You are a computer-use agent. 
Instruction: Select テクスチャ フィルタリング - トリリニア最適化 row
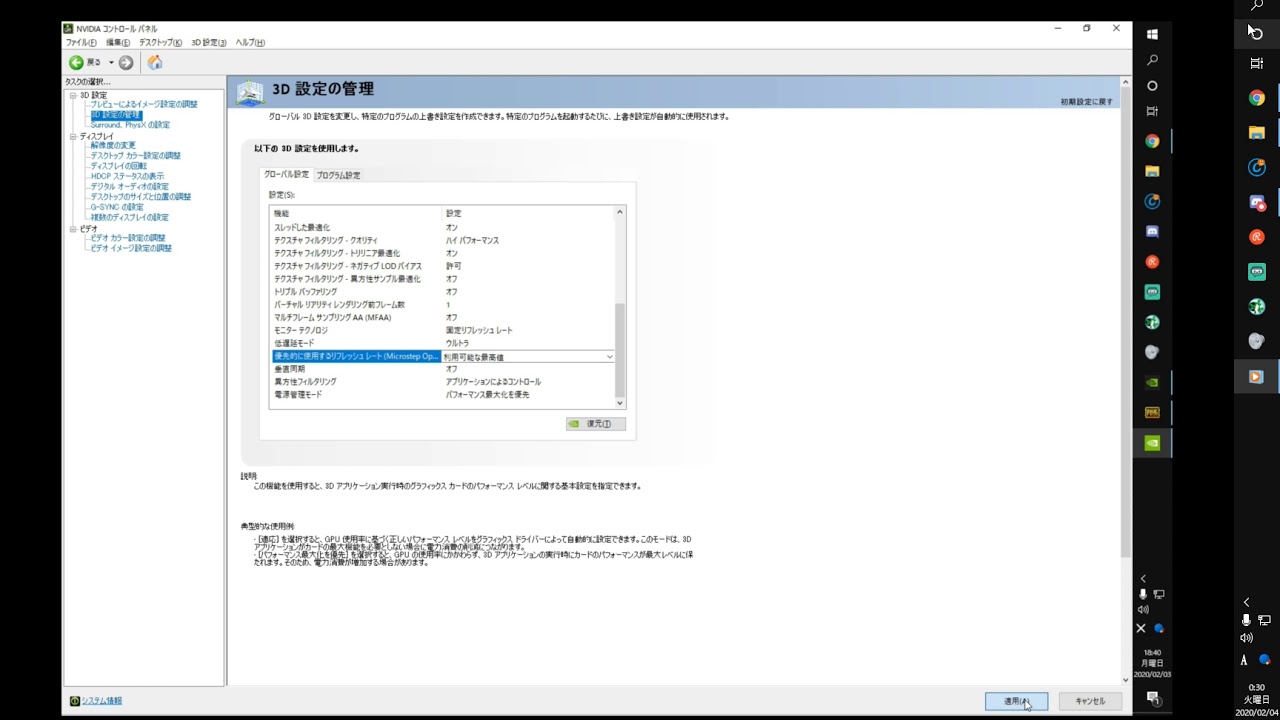click(x=442, y=254)
